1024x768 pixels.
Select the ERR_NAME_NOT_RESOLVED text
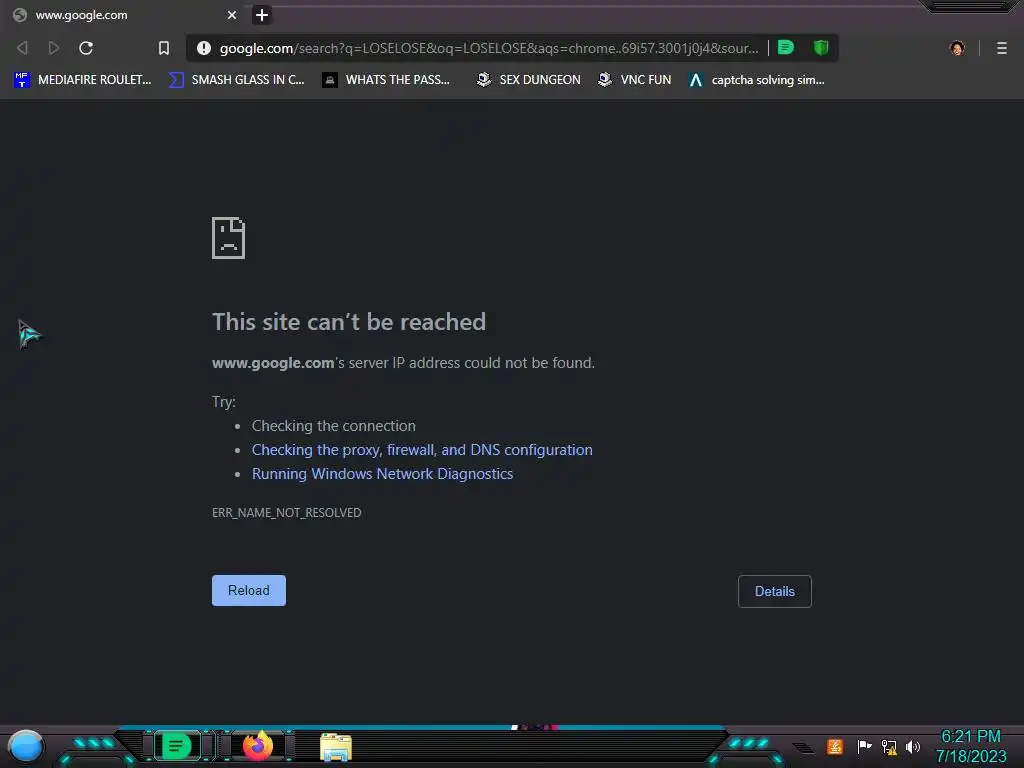pyautogui.click(x=286, y=513)
